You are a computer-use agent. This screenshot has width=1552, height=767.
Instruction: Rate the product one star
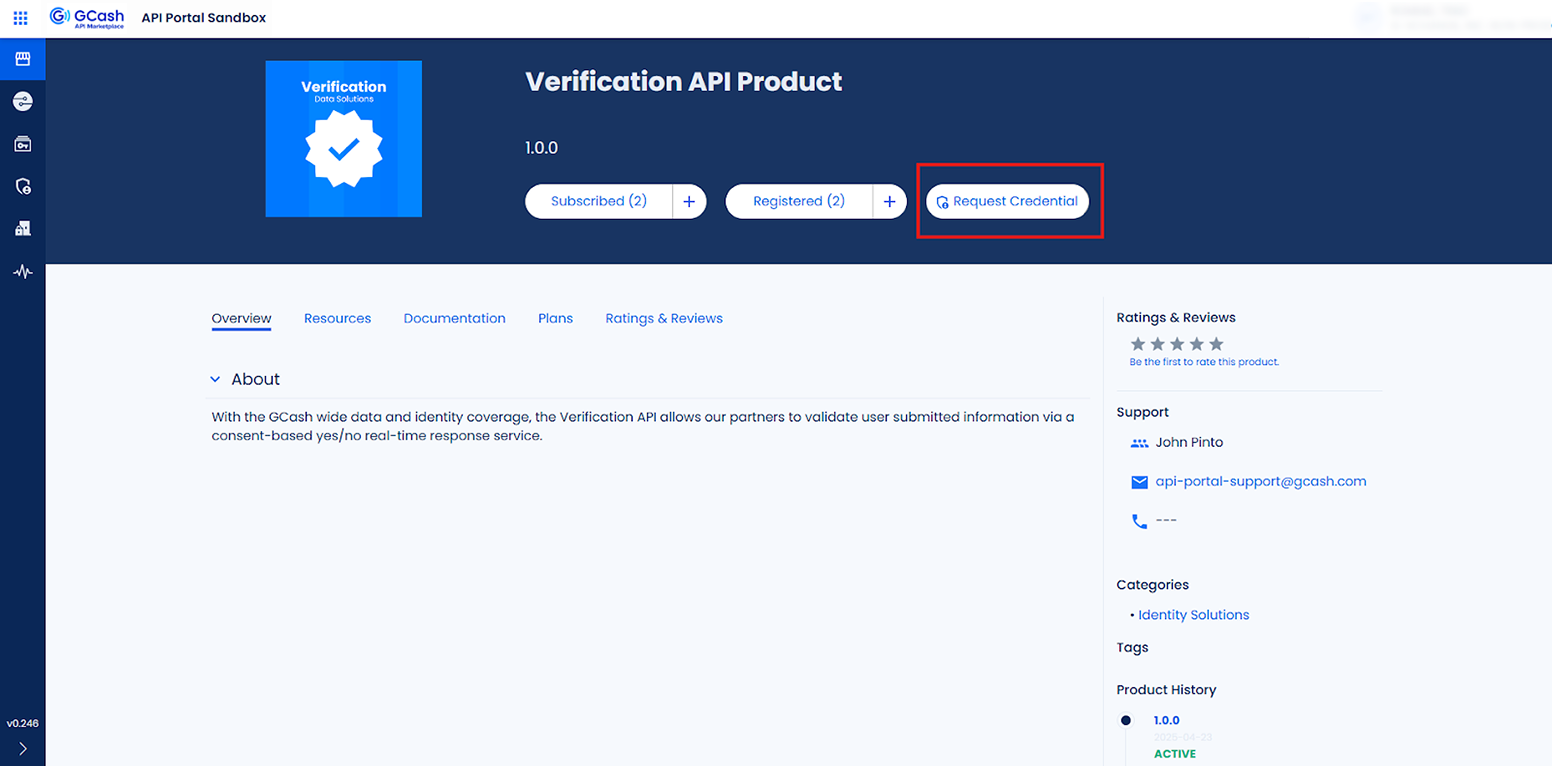point(1138,344)
